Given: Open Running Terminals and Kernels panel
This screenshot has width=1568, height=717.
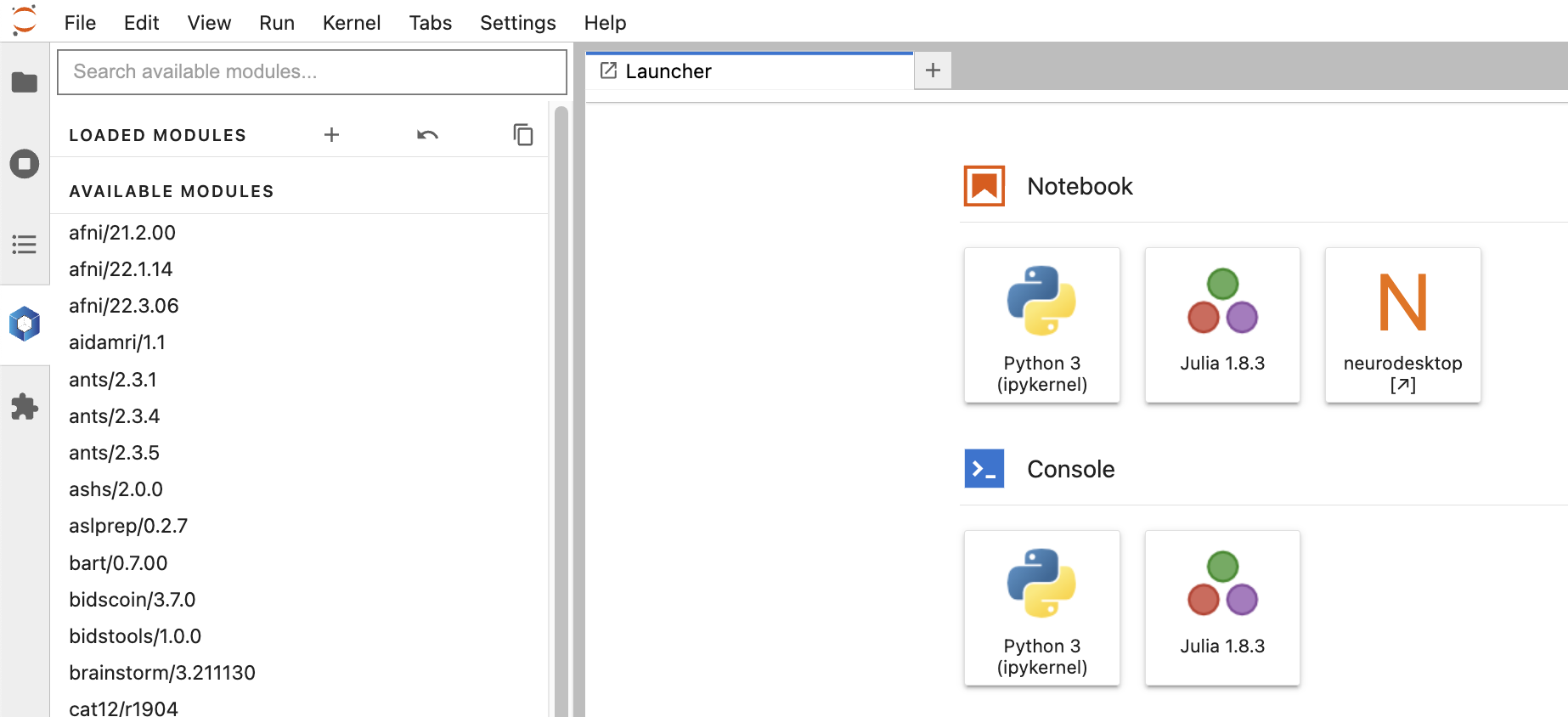Looking at the screenshot, I should pyautogui.click(x=25, y=163).
